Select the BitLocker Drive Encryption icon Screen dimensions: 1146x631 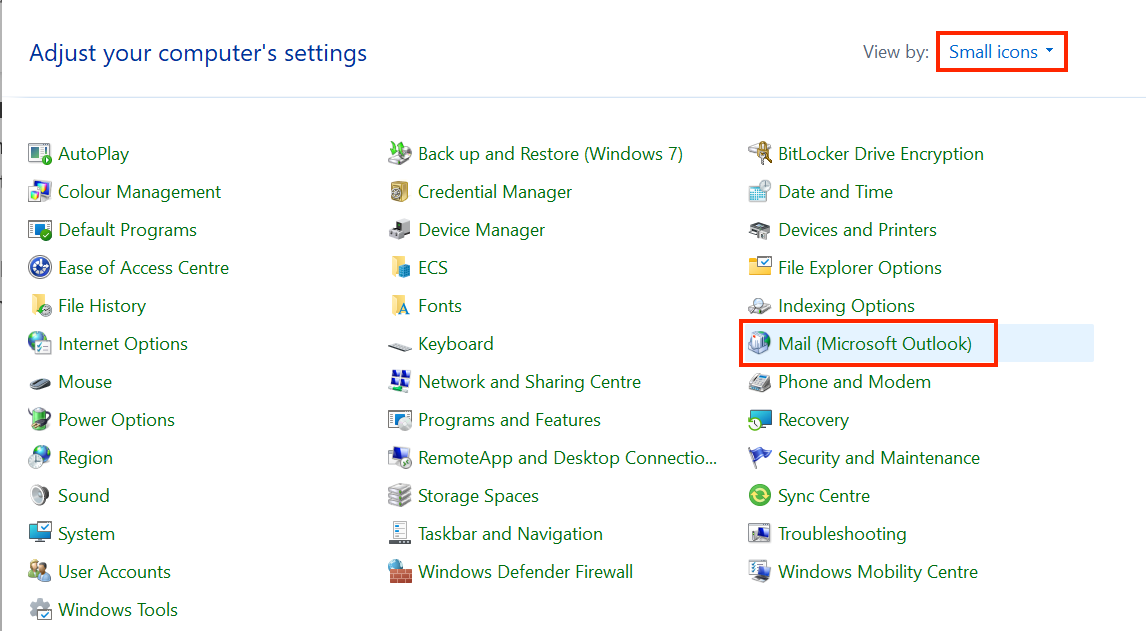tap(880, 153)
